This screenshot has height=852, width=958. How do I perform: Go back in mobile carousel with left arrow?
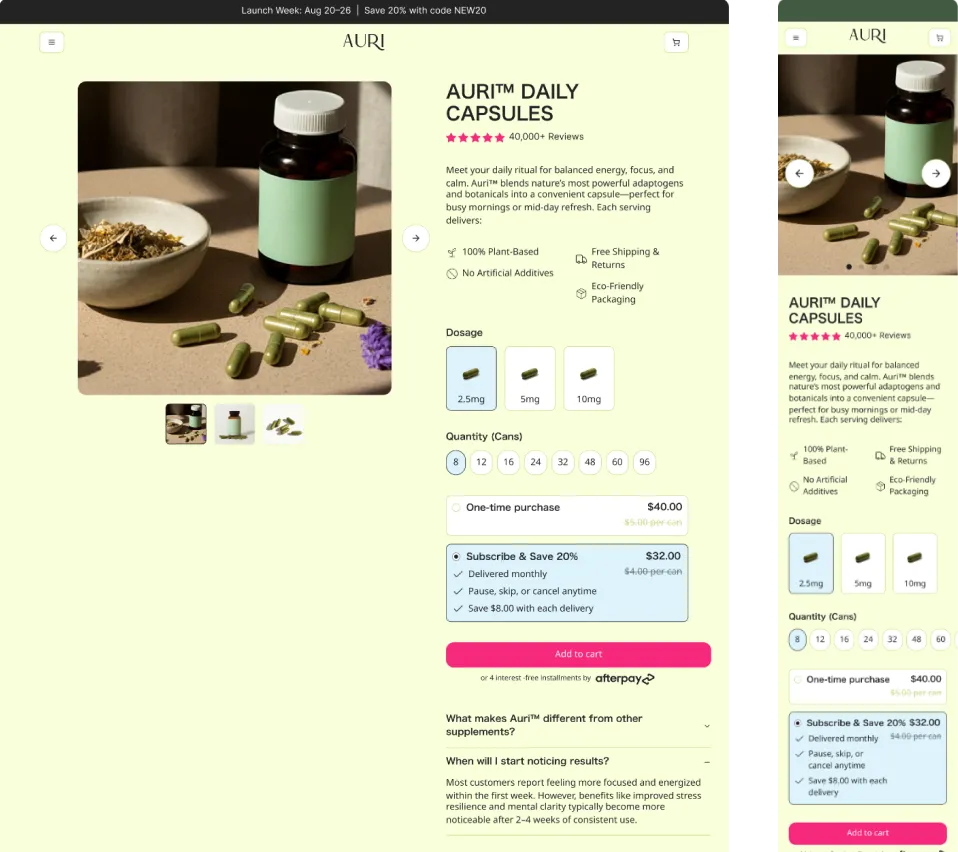799,173
